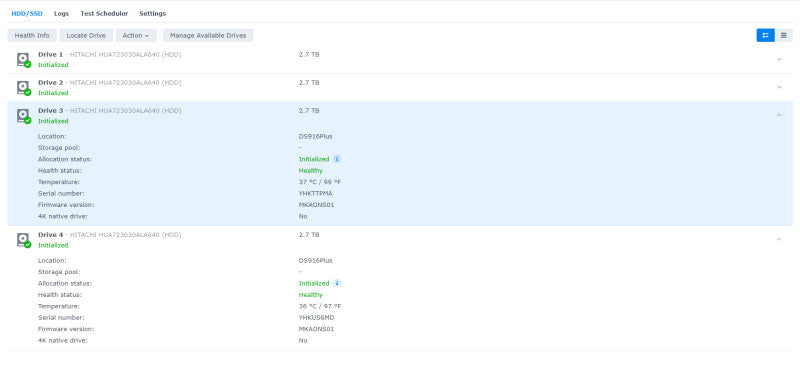Expand Drive 1 details chevron
The image size is (800, 373).
pos(779,59)
